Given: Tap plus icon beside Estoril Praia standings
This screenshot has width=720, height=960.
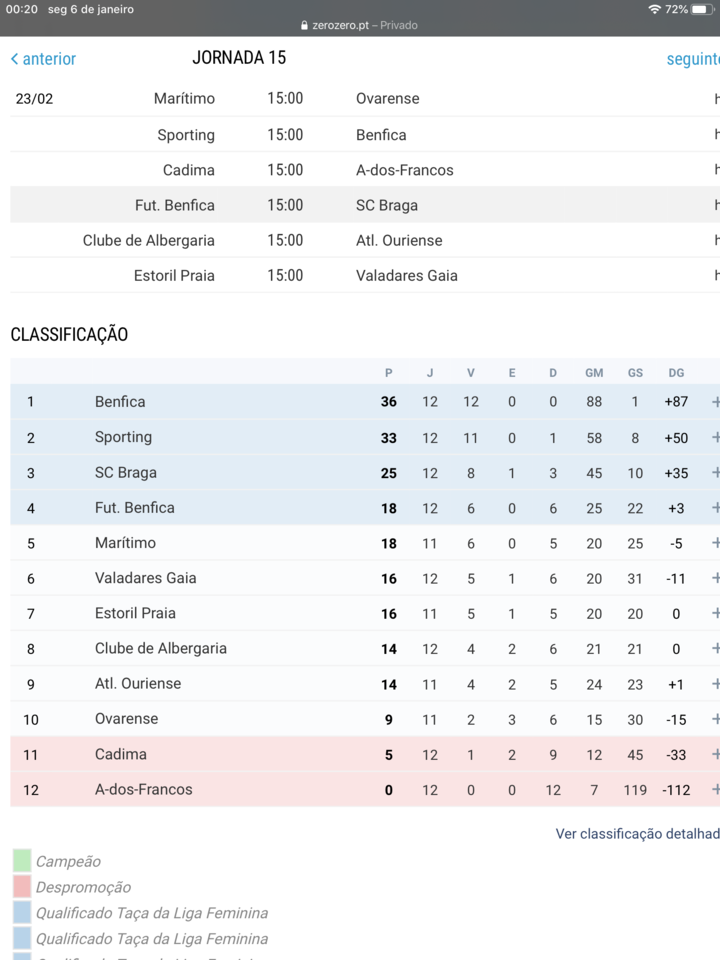Looking at the screenshot, I should (x=715, y=614).
